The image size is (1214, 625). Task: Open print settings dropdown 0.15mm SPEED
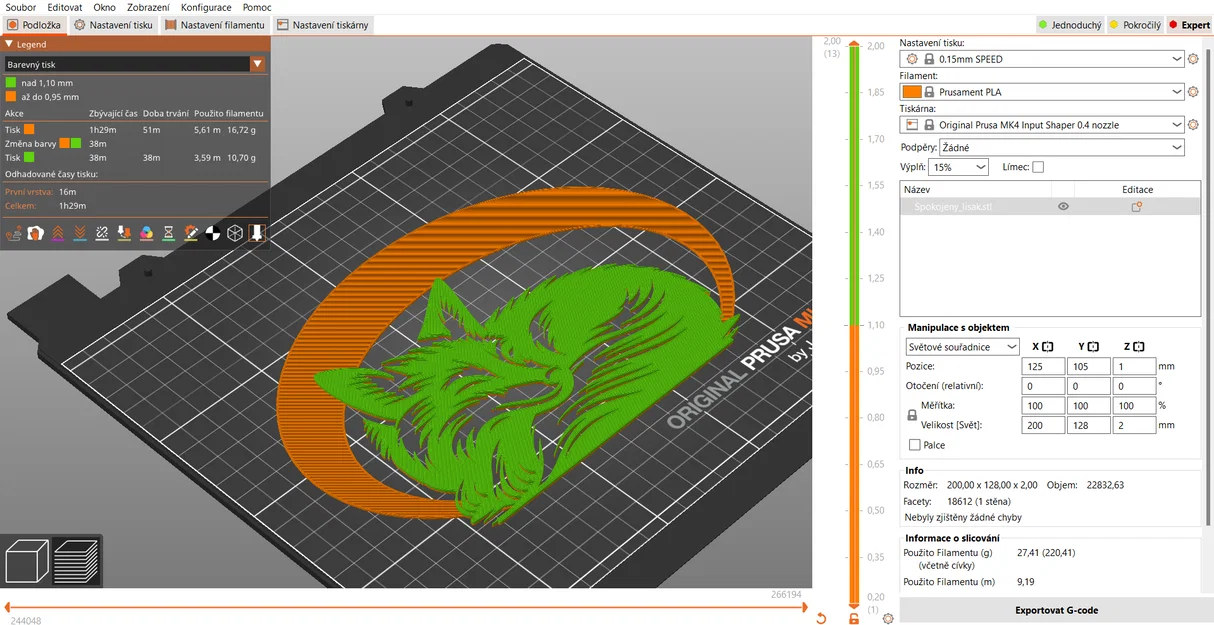[1042, 59]
